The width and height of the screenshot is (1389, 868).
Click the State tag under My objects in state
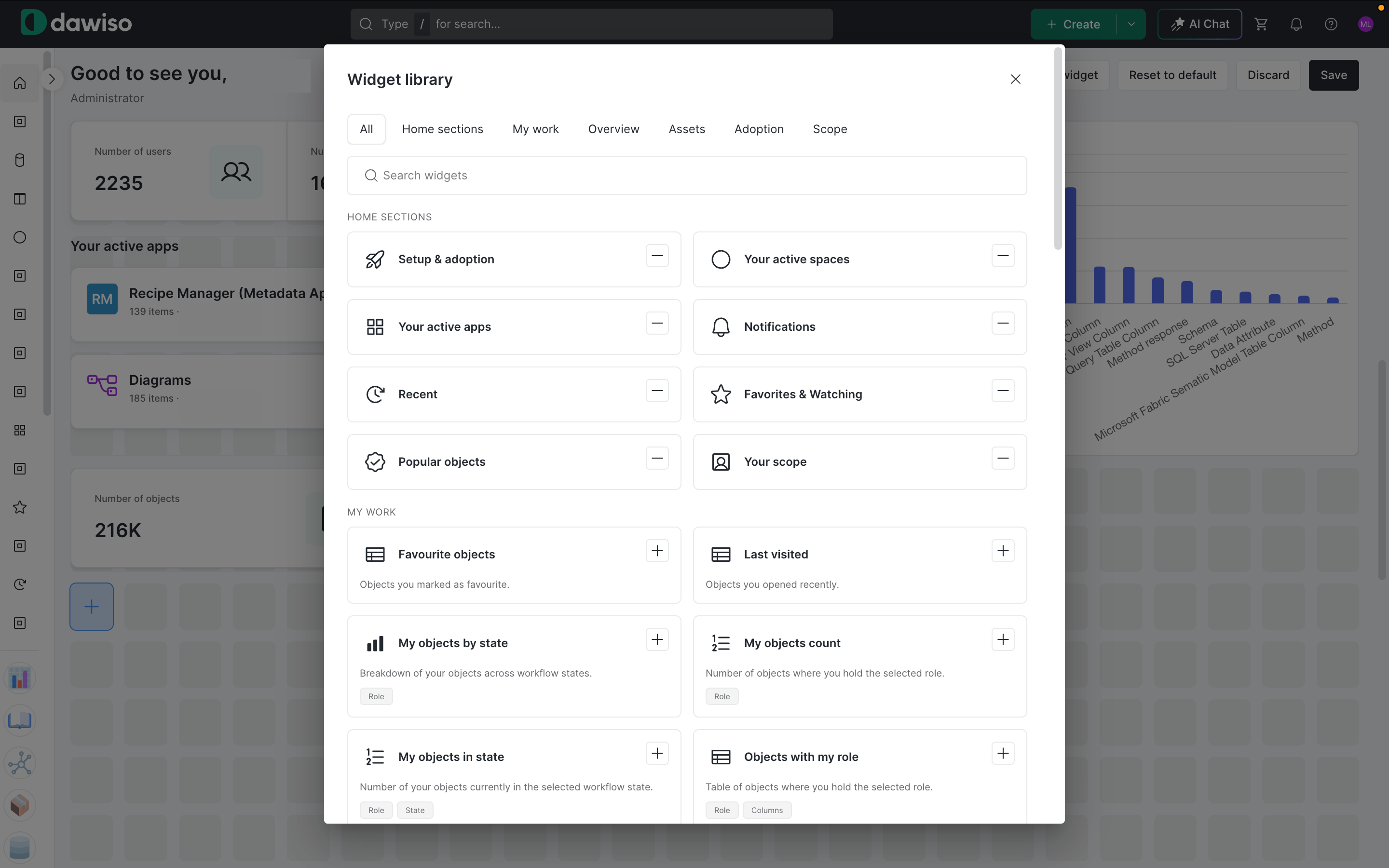(x=415, y=810)
